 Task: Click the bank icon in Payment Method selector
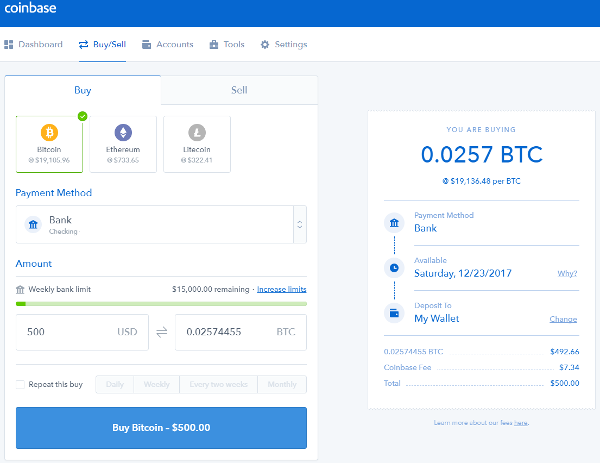[x=33, y=224]
